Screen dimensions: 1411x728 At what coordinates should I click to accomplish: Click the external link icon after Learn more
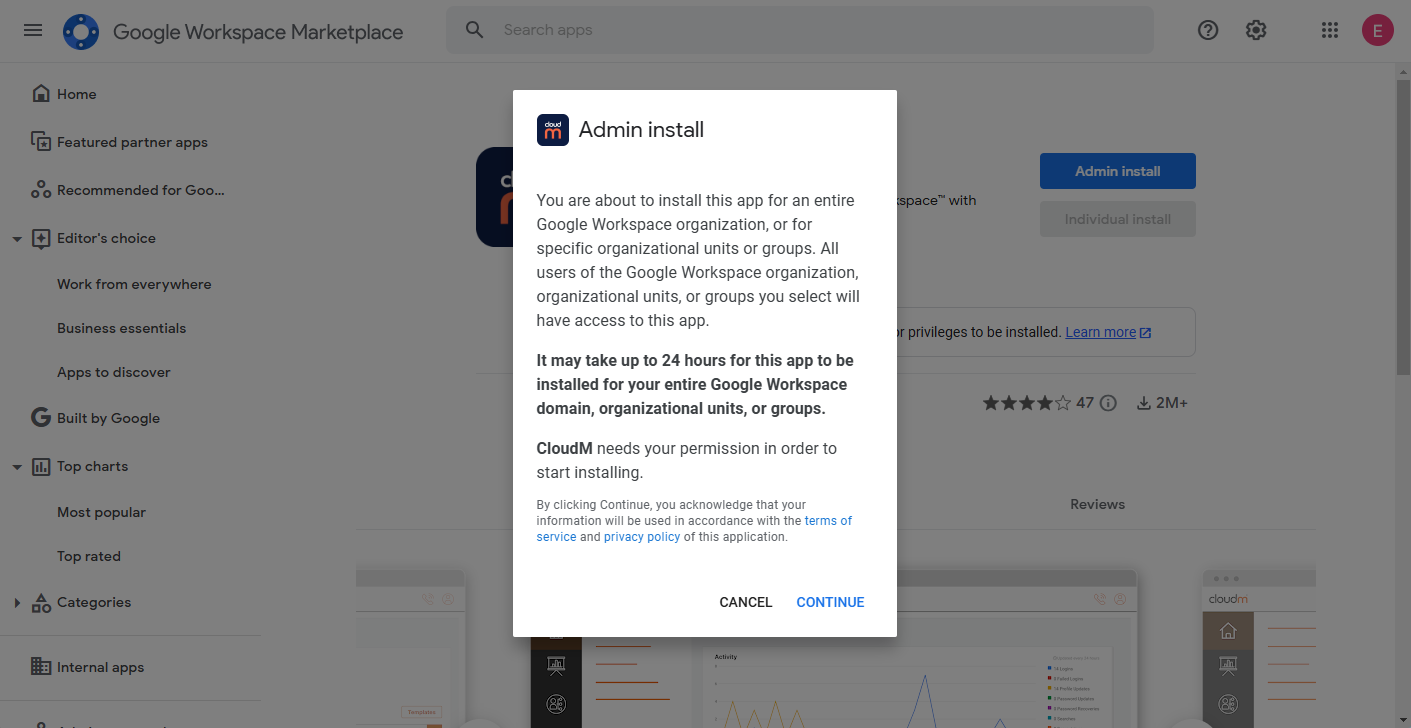click(1146, 333)
